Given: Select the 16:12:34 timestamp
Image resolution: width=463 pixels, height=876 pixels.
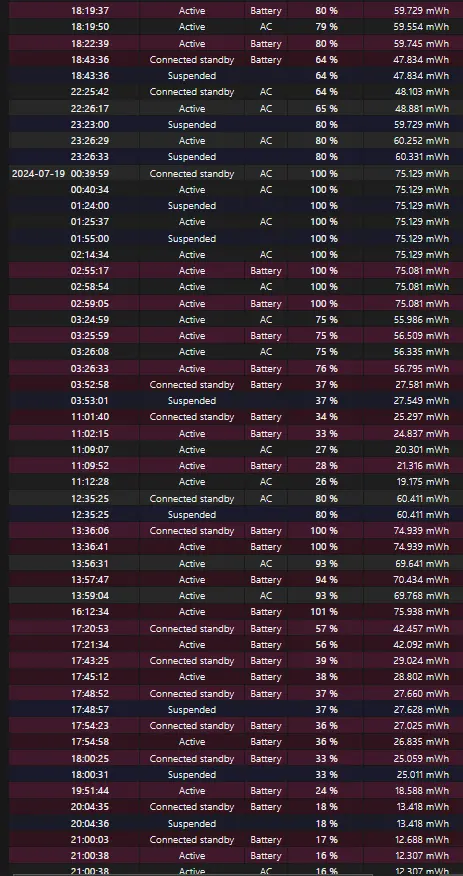Looking at the screenshot, I should (x=89, y=612).
